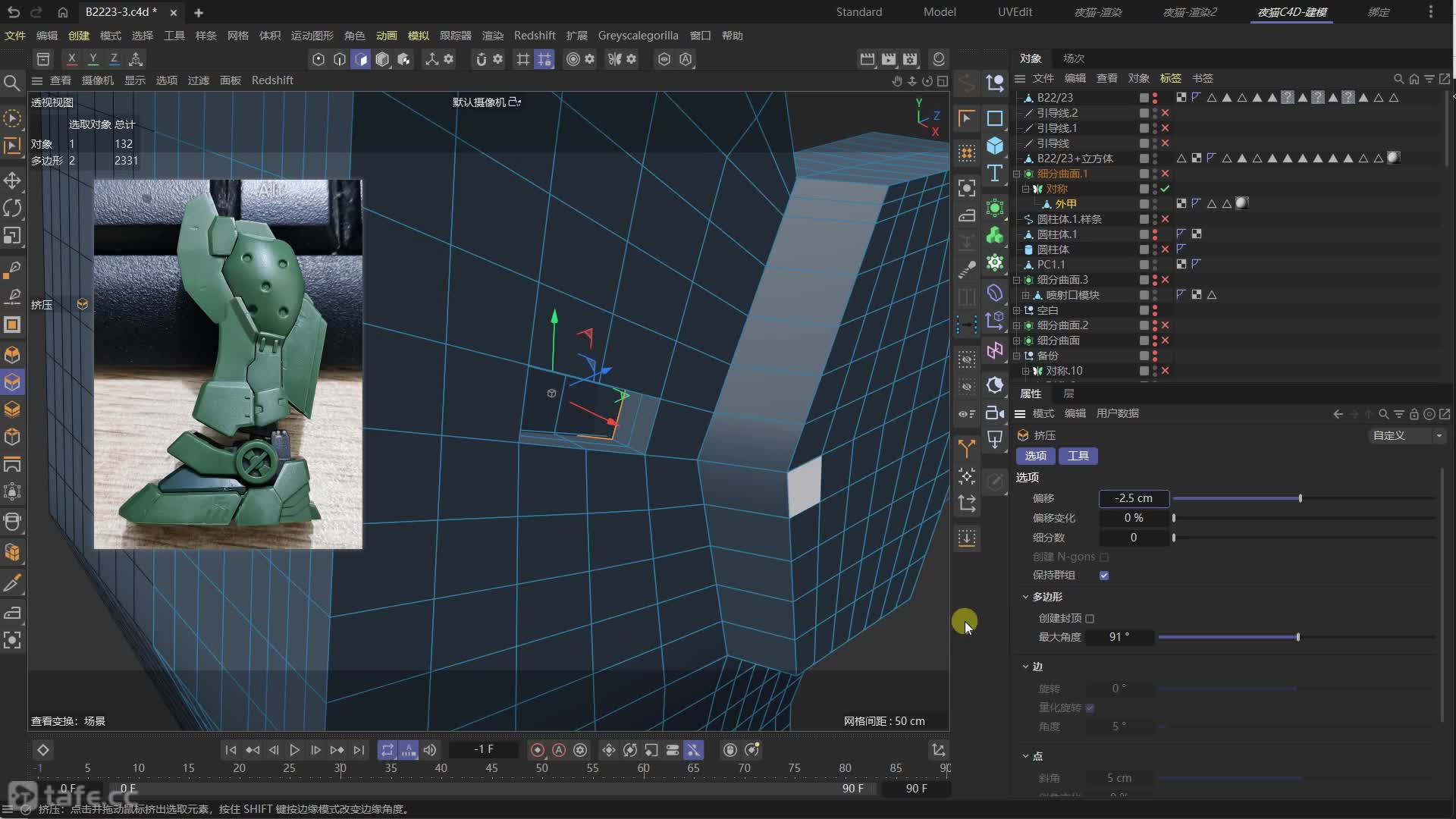Switch to the UVEdit layout tab
The height and width of the screenshot is (819, 1456).
point(1015,12)
